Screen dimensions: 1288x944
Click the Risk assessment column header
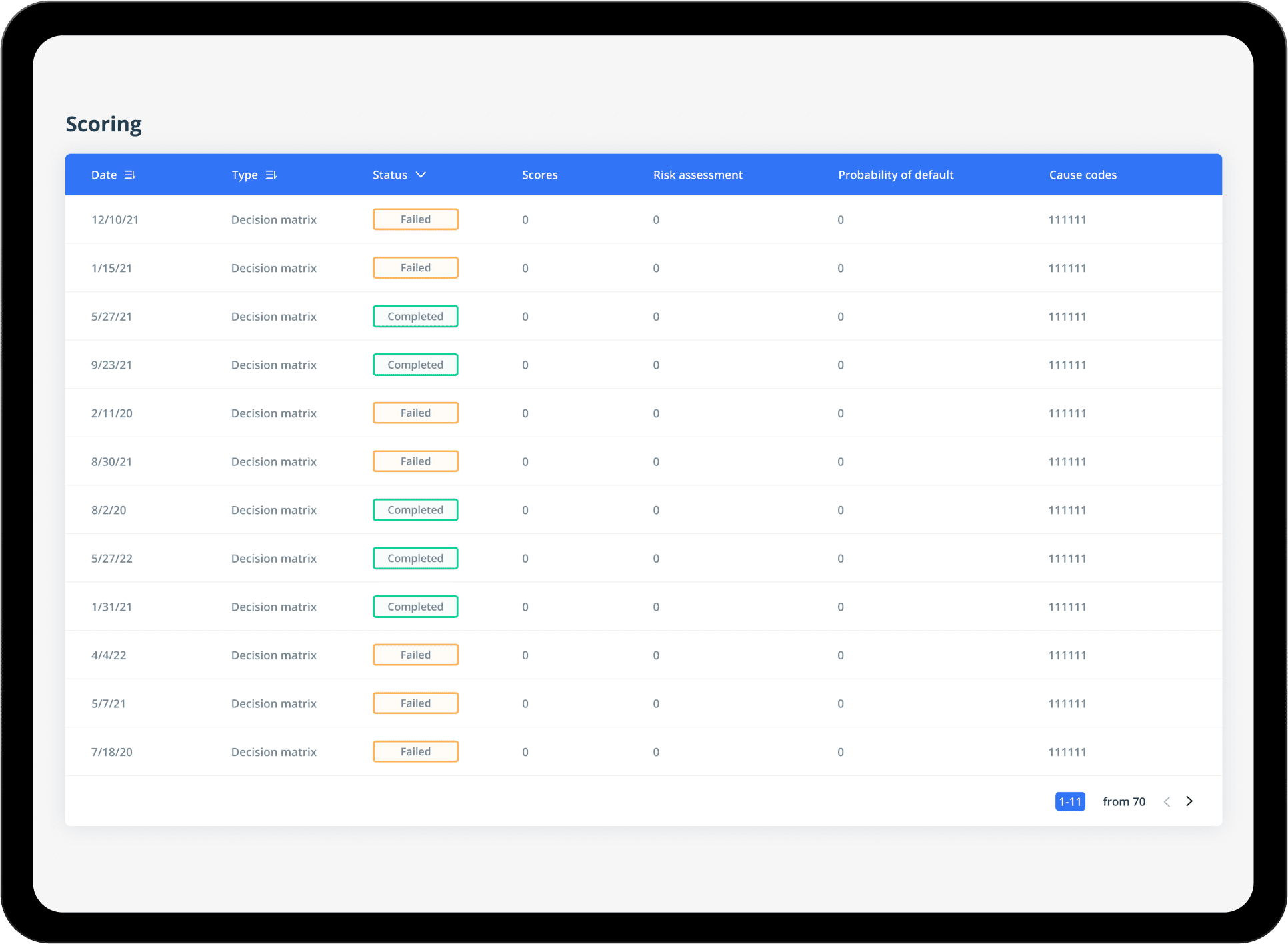(698, 175)
